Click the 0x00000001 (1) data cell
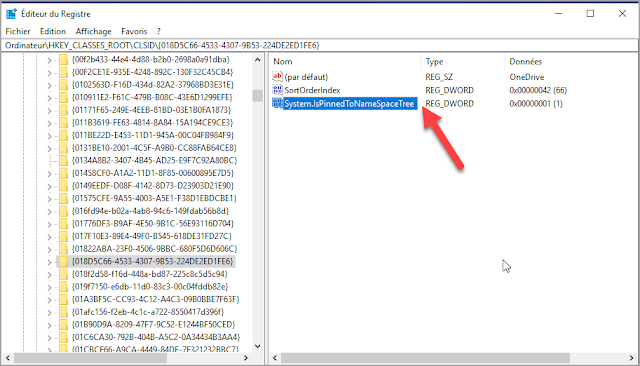 pyautogui.click(x=536, y=104)
